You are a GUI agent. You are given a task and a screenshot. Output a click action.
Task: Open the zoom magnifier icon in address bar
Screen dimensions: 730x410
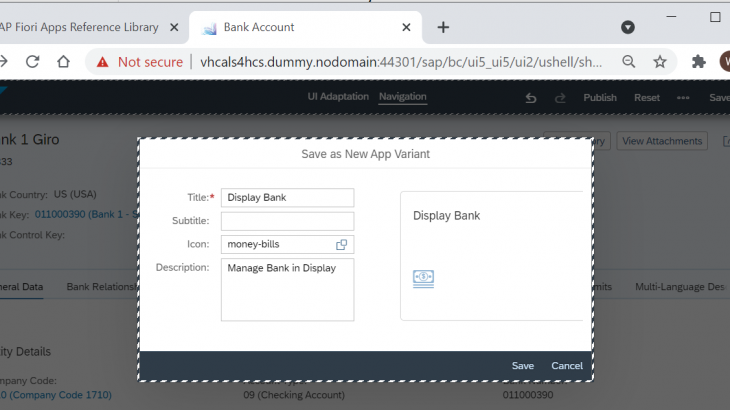[629, 61]
